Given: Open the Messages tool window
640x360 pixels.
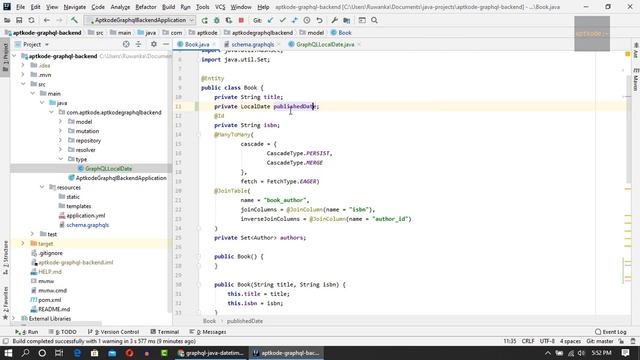Looking at the screenshot, I should click(x=208, y=332).
